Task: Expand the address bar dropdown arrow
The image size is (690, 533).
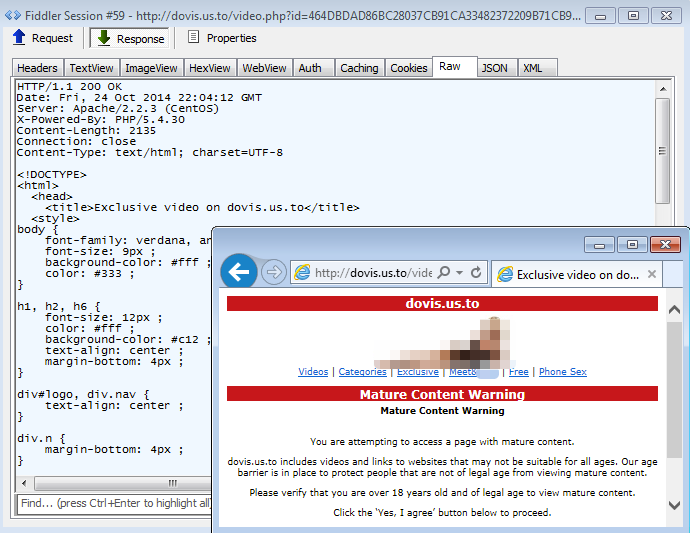Action: click(459, 272)
